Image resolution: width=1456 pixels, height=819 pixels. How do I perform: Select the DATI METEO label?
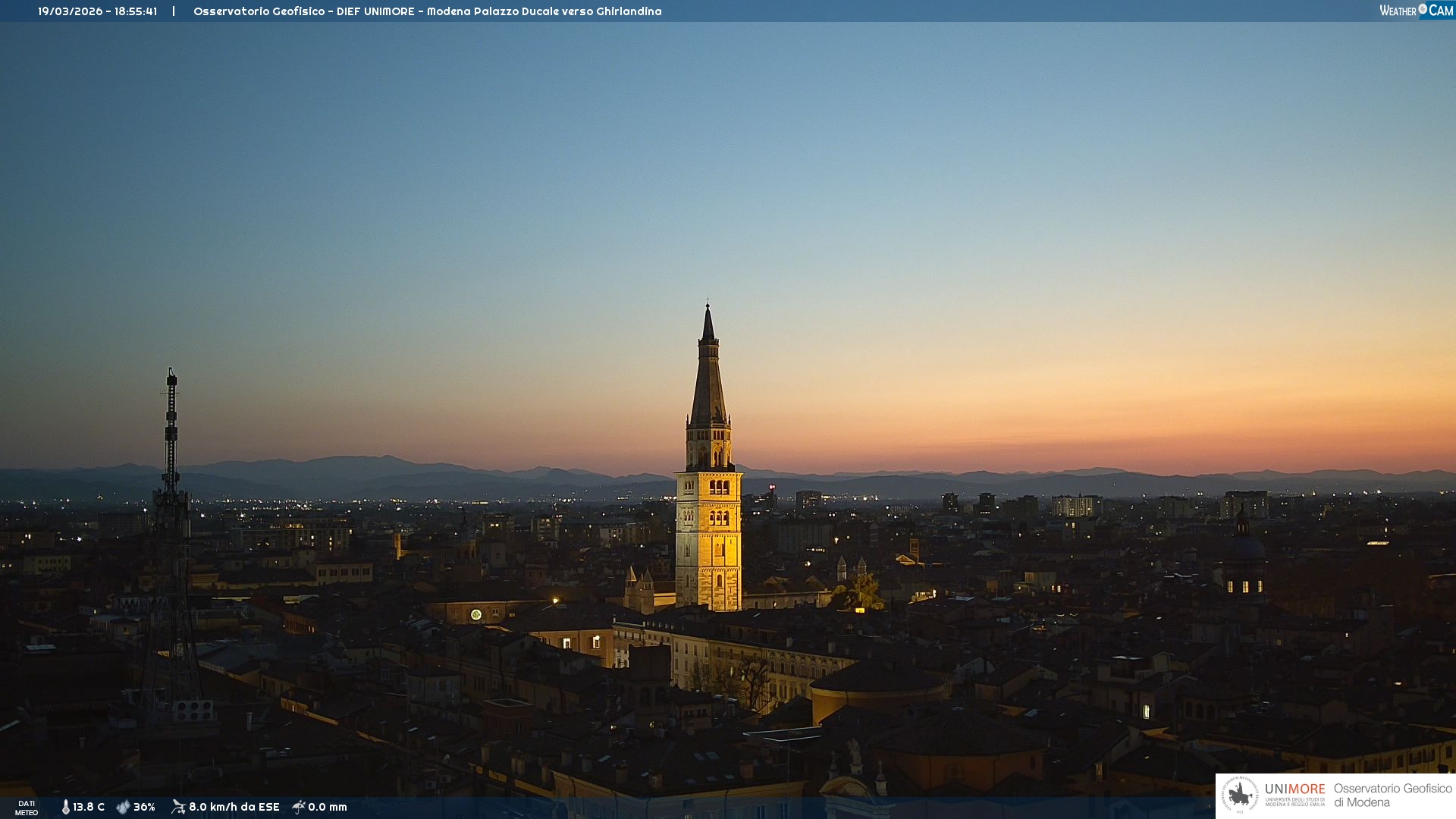[27, 808]
